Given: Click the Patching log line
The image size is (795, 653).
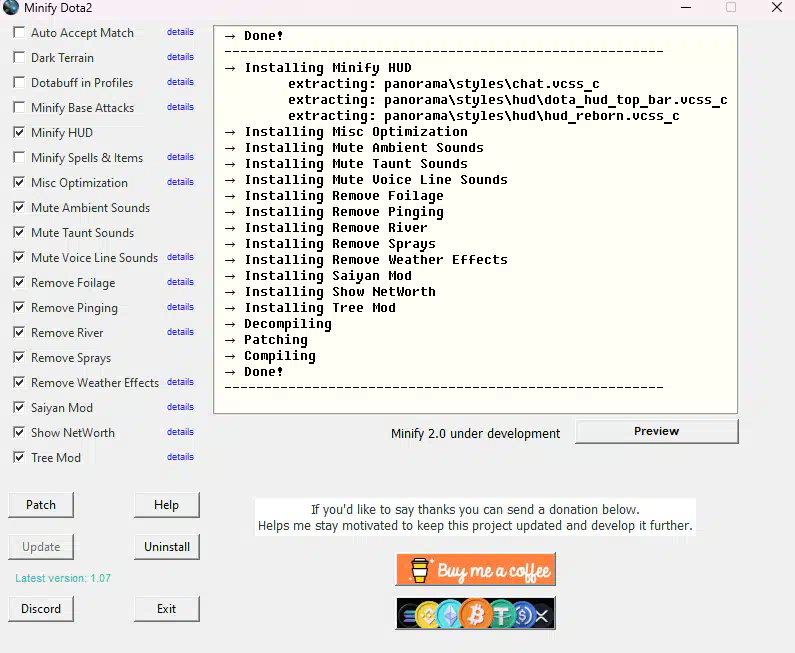Looking at the screenshot, I should [x=266, y=340].
